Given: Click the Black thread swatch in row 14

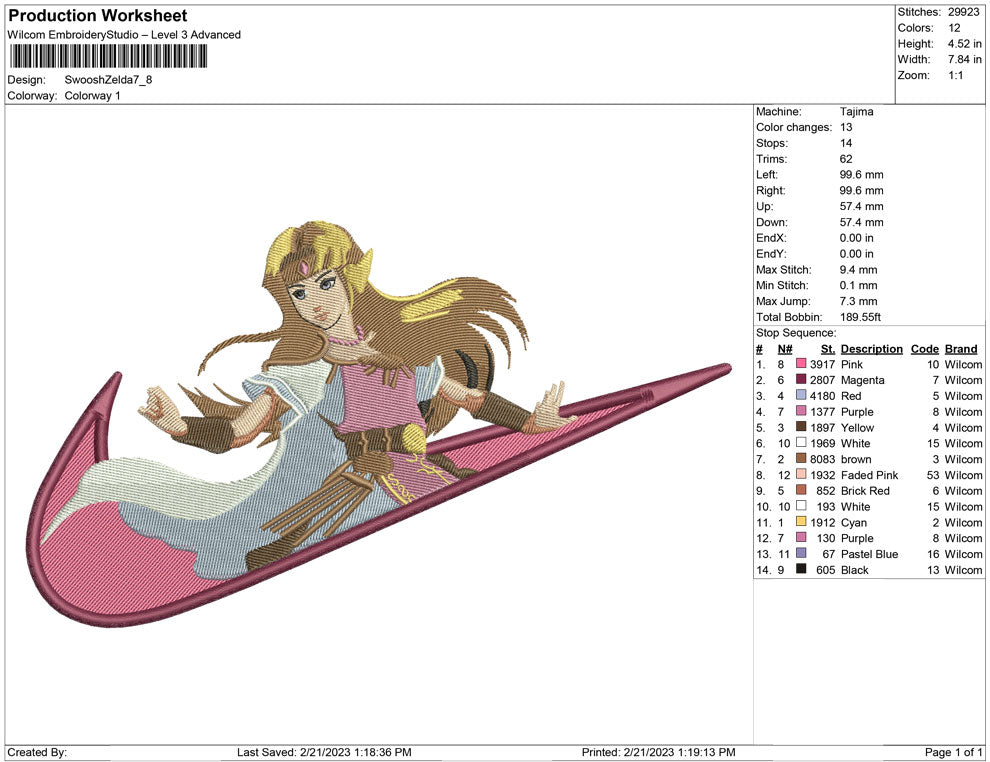Looking at the screenshot, I should [x=801, y=569].
